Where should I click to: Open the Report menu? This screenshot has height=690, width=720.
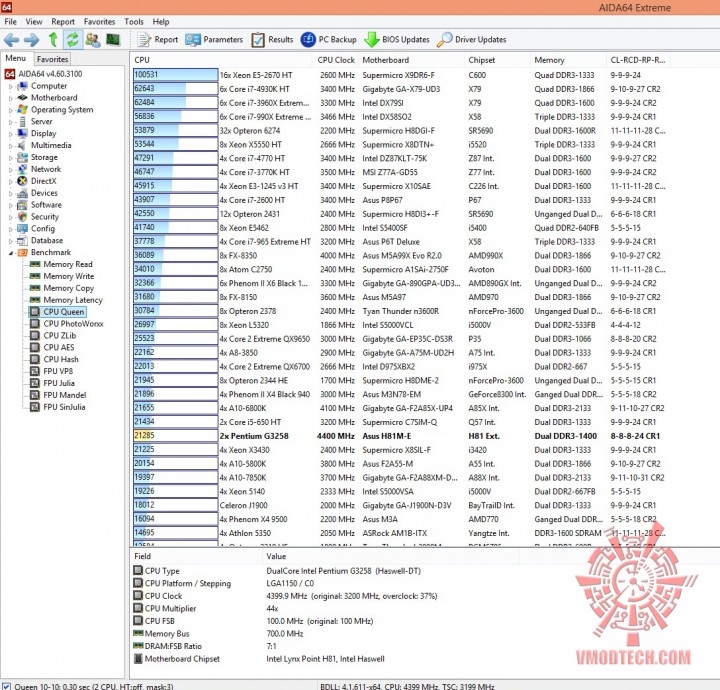pyautogui.click(x=63, y=22)
